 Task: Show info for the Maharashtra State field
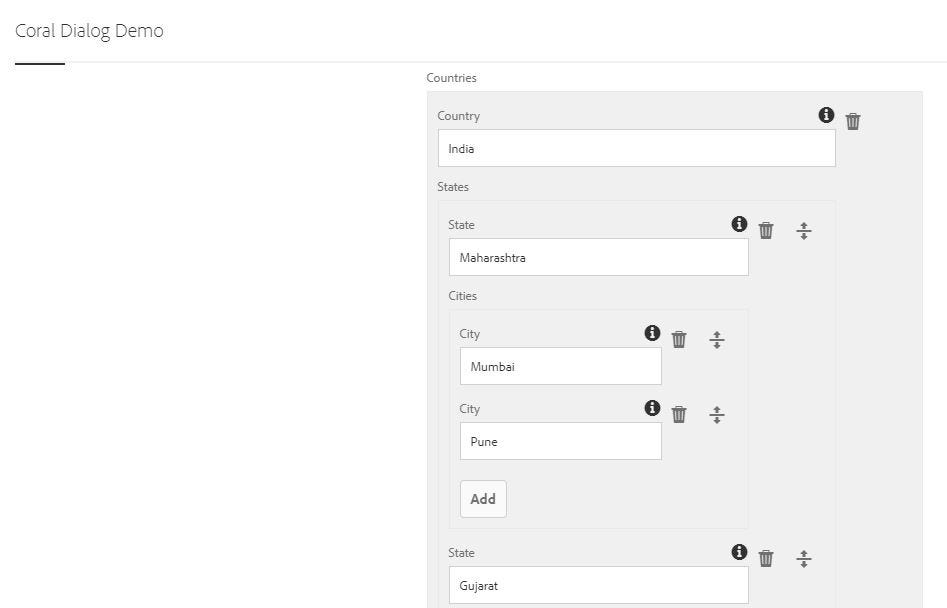739,224
